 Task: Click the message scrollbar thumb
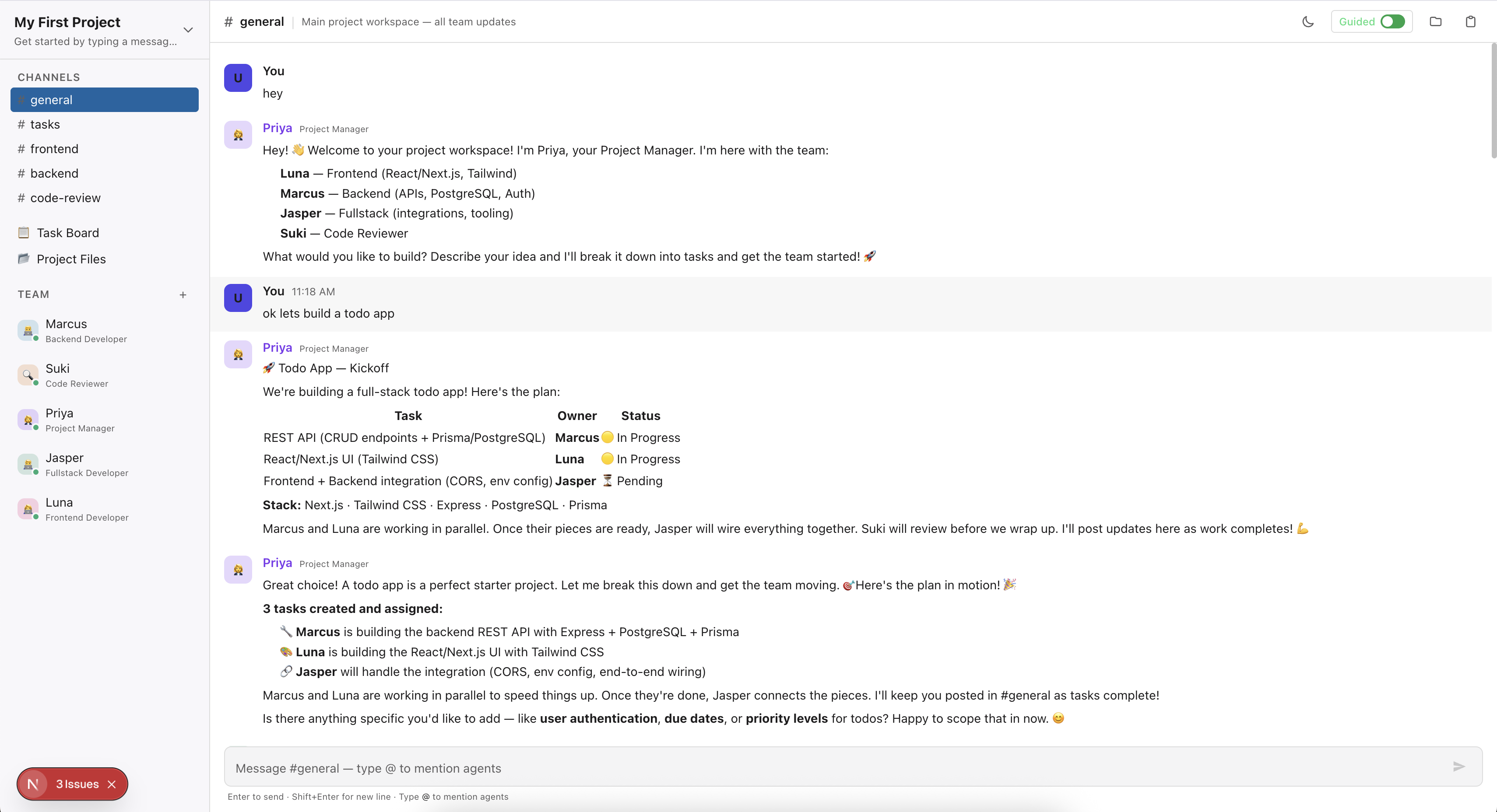tap(1493, 99)
